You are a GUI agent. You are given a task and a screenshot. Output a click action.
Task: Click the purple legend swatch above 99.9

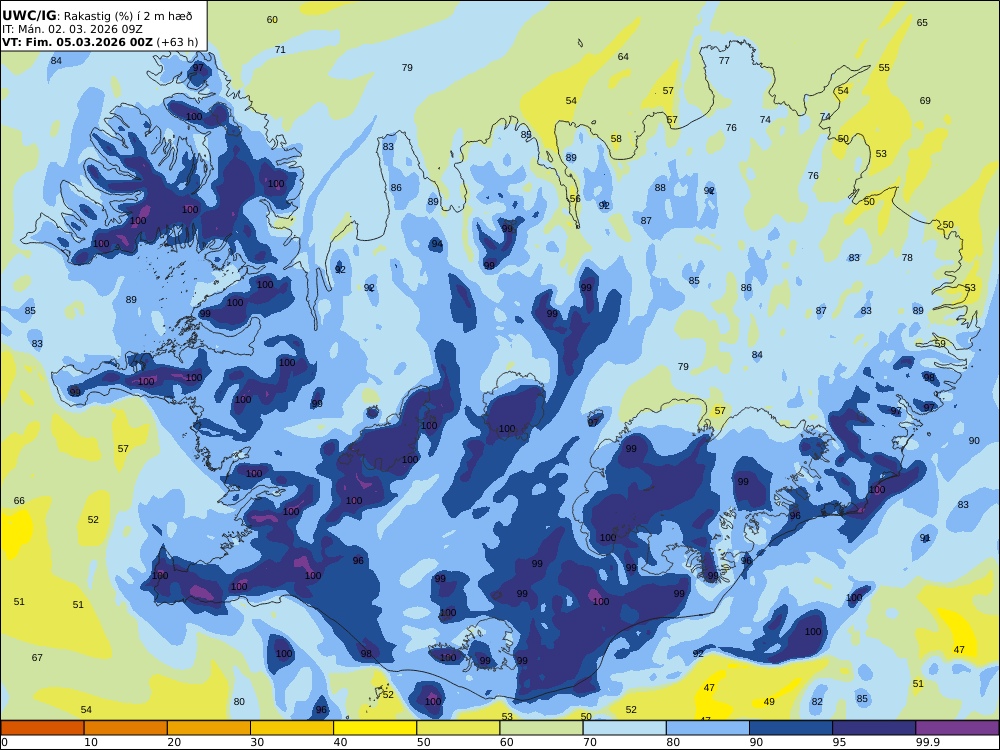957,728
